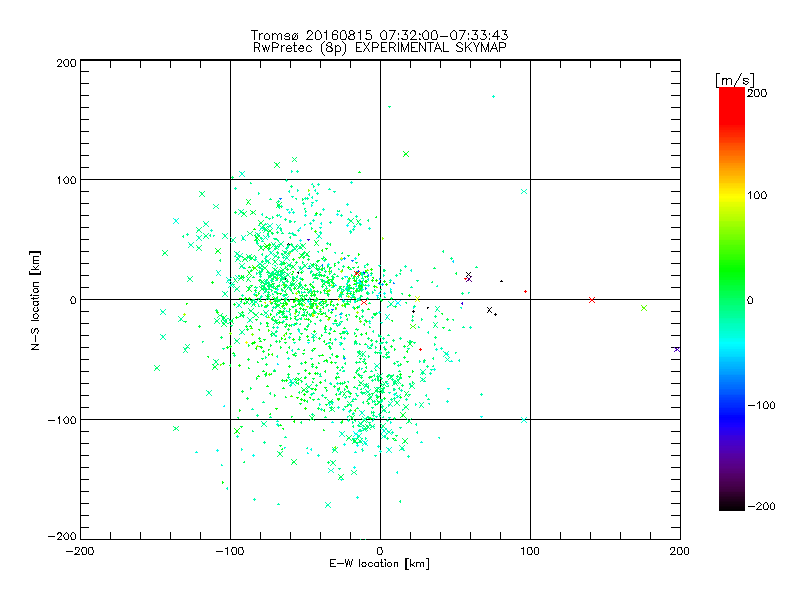The width and height of the screenshot is (800, 600).
Task: Select the red X marker near 140 km east
Action: coord(592,300)
